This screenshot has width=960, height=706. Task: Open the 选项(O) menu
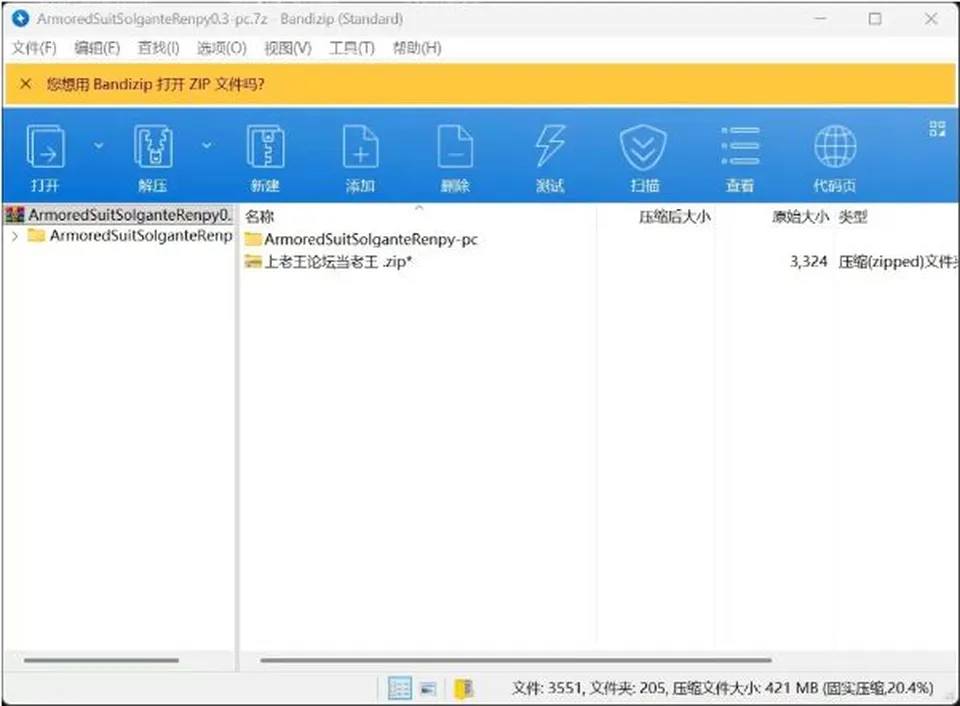point(222,48)
